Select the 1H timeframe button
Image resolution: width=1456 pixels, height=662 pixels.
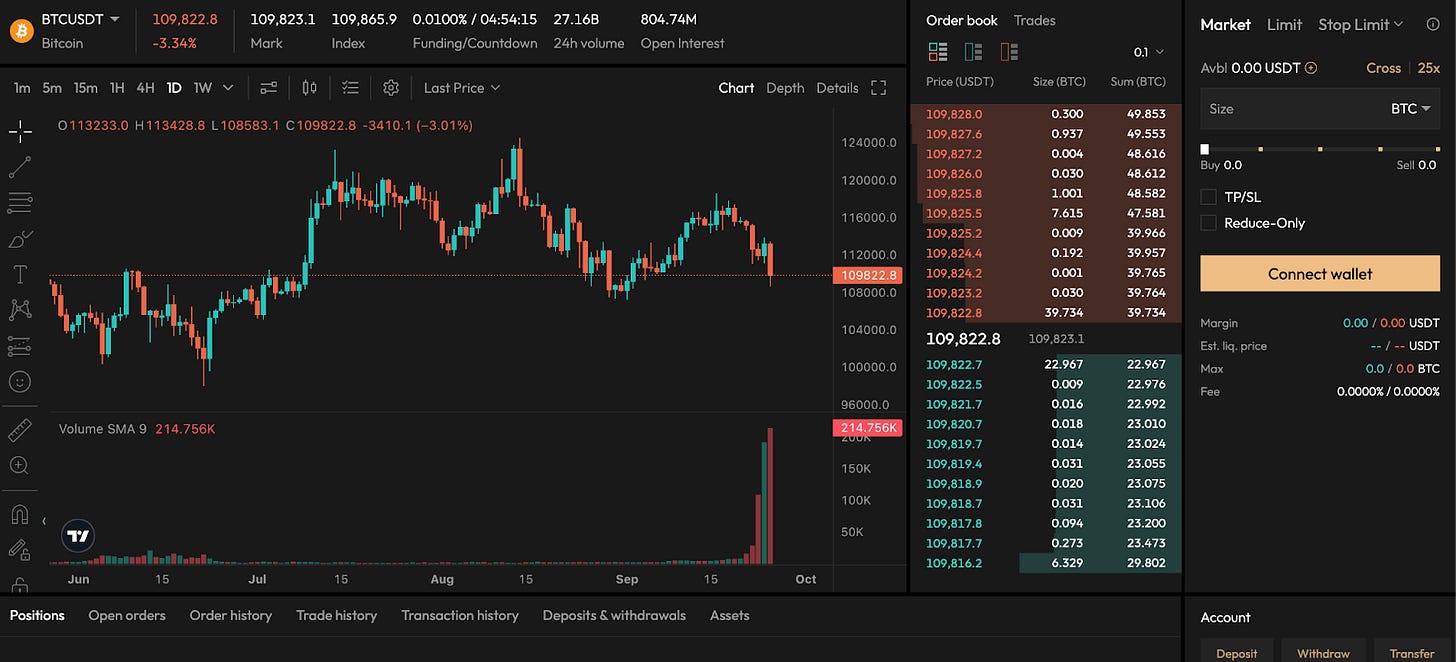click(x=117, y=88)
